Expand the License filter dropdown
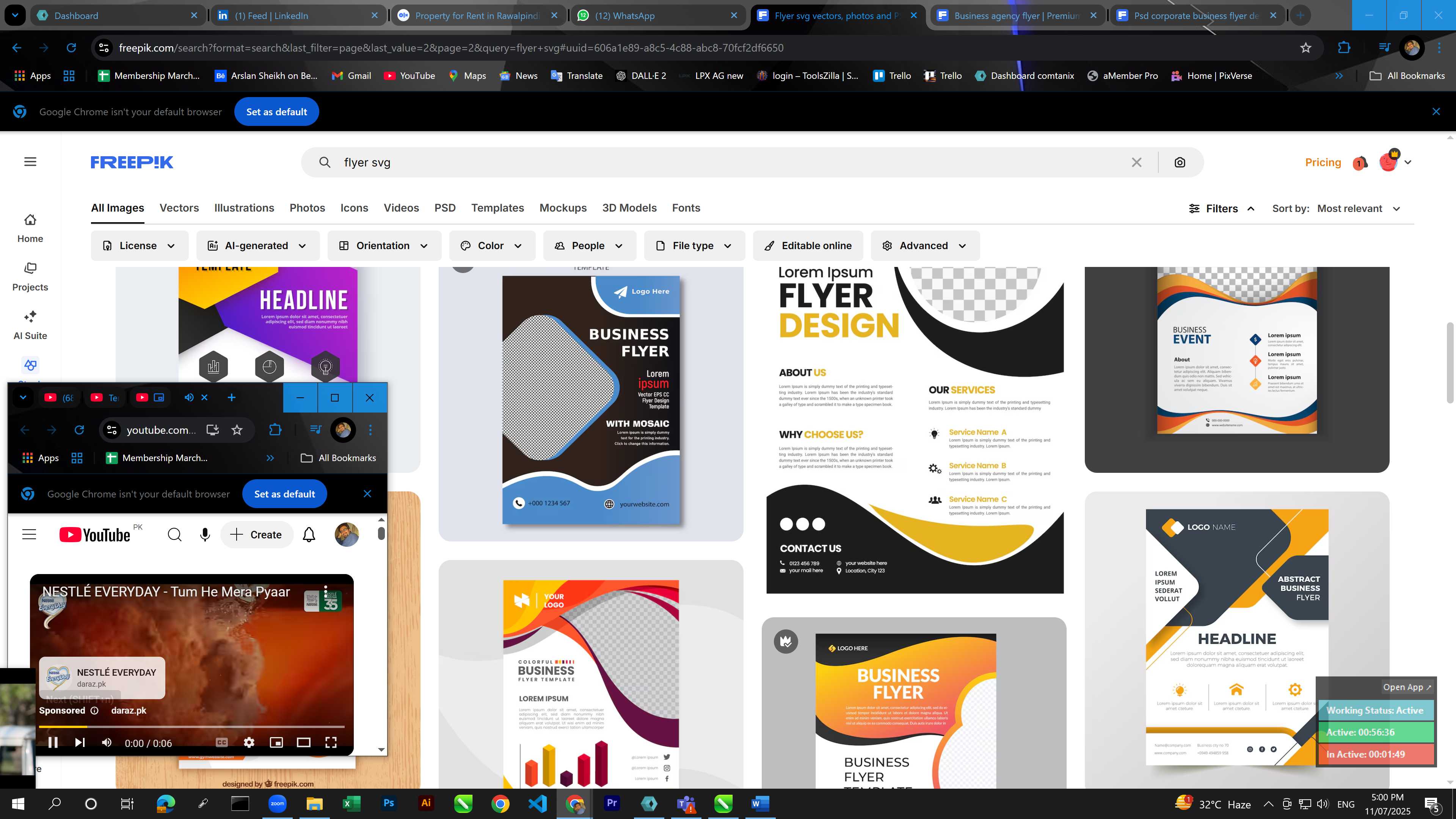 [x=139, y=246]
